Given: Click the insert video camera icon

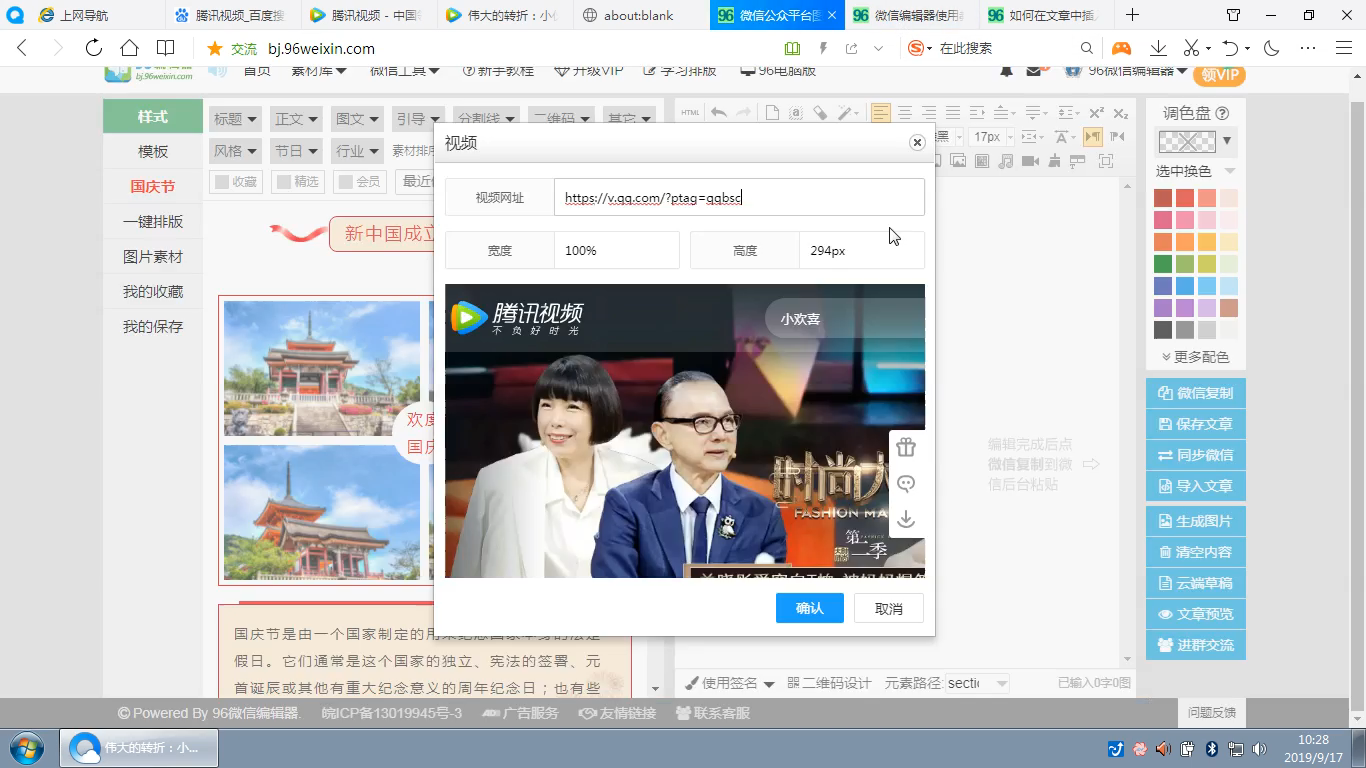Looking at the screenshot, I should (x=1030, y=161).
